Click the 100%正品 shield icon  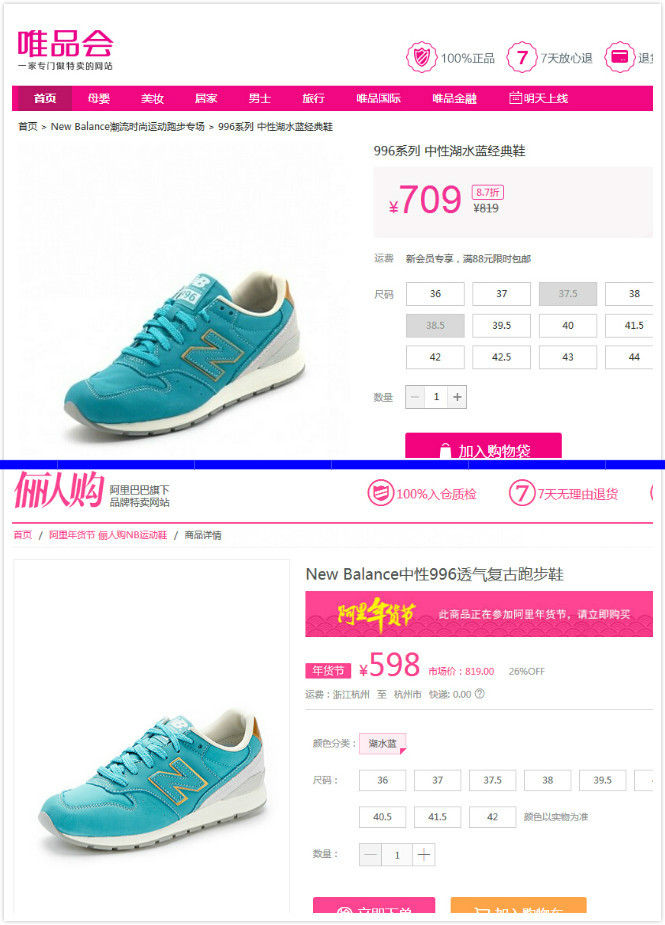(x=421, y=57)
